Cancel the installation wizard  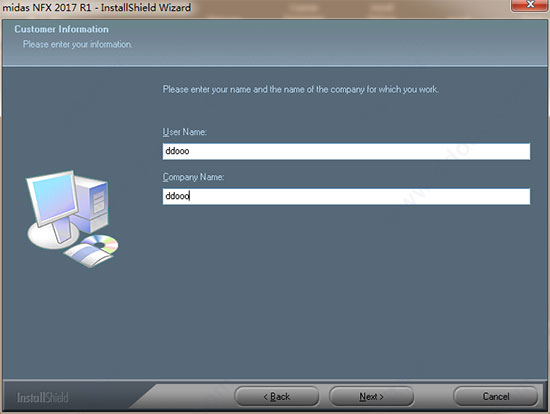[496, 396]
